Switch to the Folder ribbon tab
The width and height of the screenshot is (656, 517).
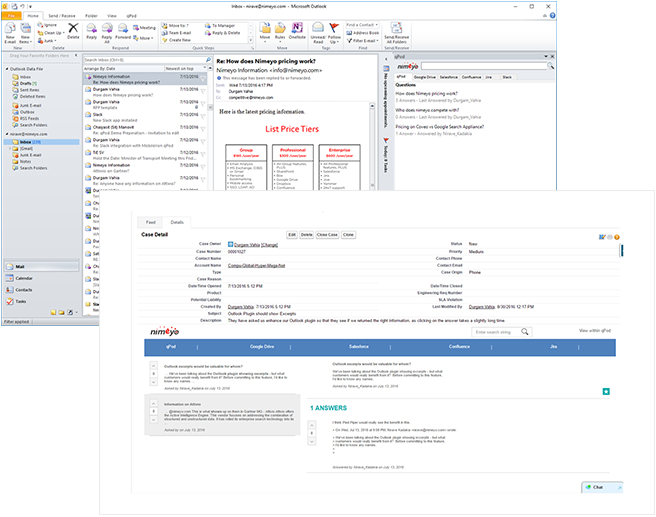click(x=91, y=16)
